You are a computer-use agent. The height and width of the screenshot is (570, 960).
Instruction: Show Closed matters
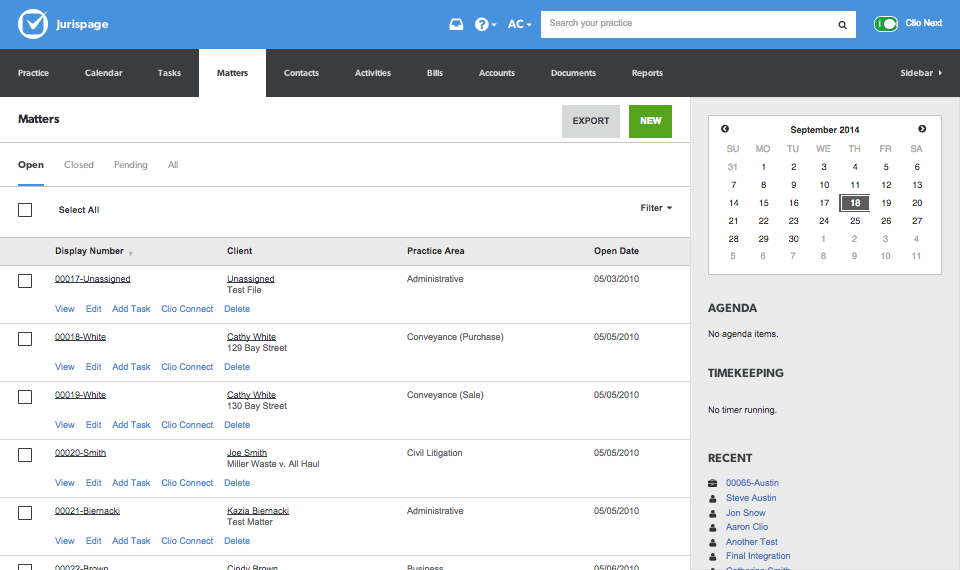click(x=79, y=165)
